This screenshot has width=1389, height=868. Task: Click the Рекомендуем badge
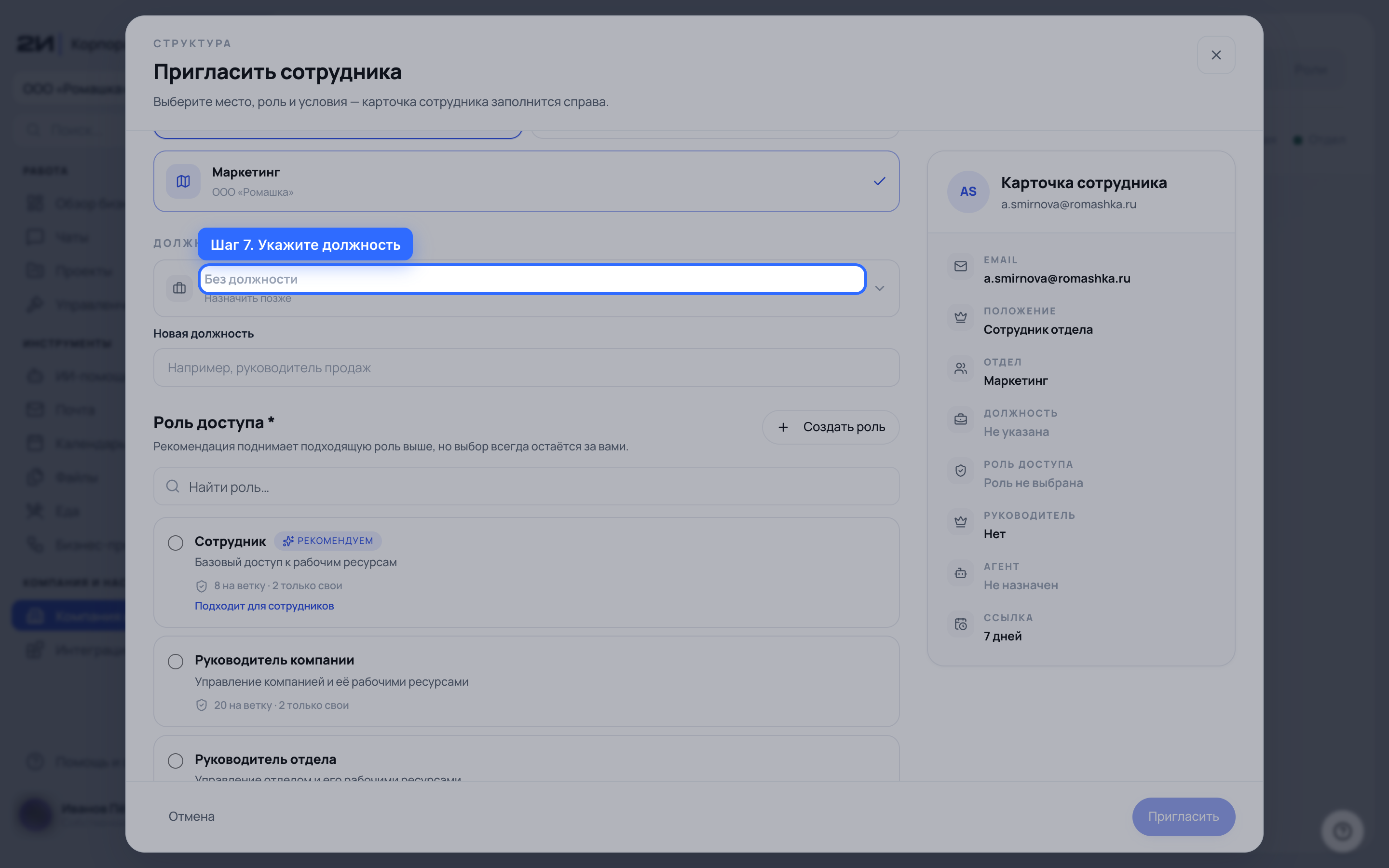coord(328,541)
